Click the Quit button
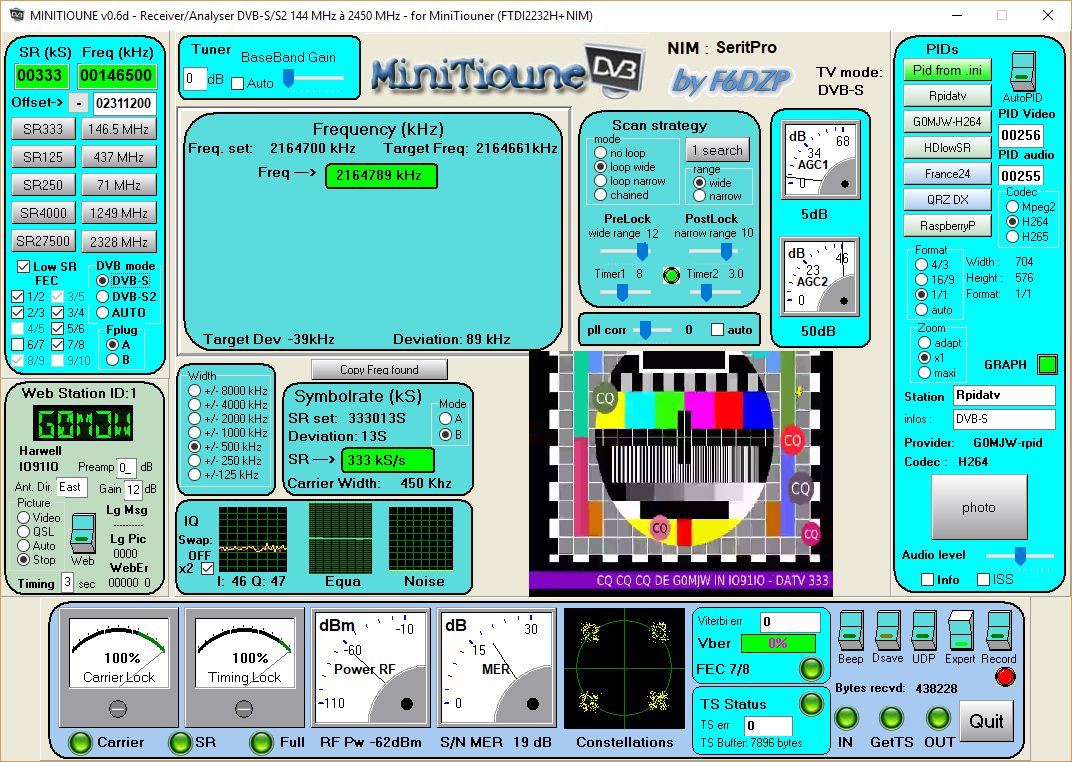This screenshot has width=1072, height=762. 986,722
